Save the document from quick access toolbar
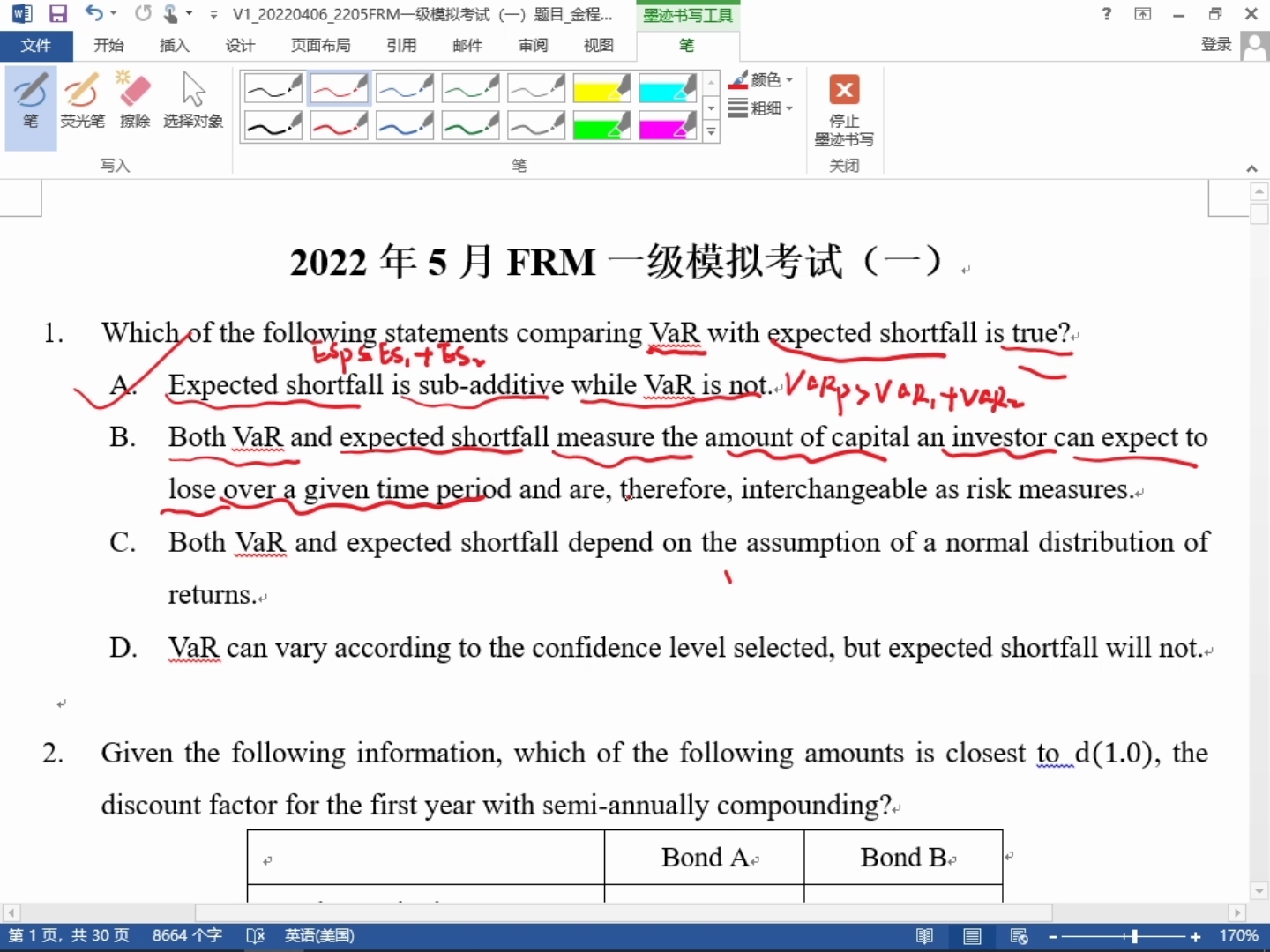Image resolution: width=1270 pixels, height=952 pixels. click(x=58, y=14)
